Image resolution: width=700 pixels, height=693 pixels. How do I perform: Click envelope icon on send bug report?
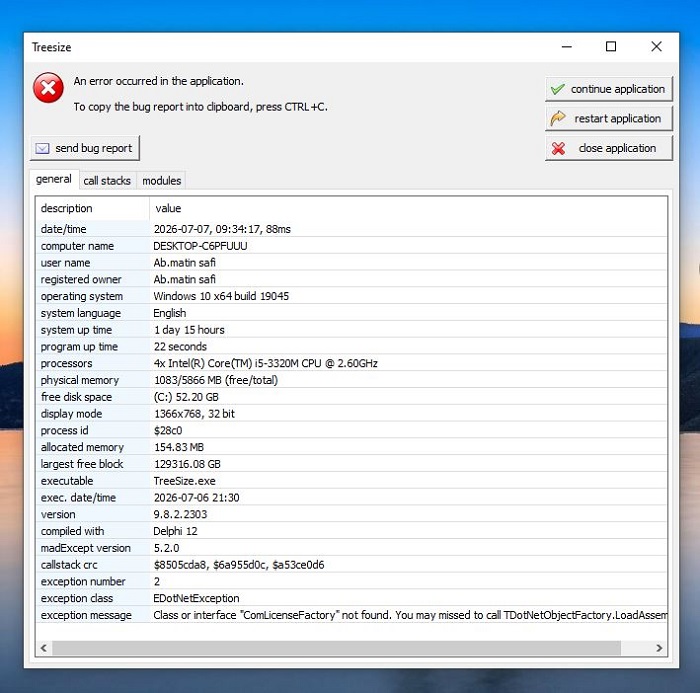tap(42, 148)
